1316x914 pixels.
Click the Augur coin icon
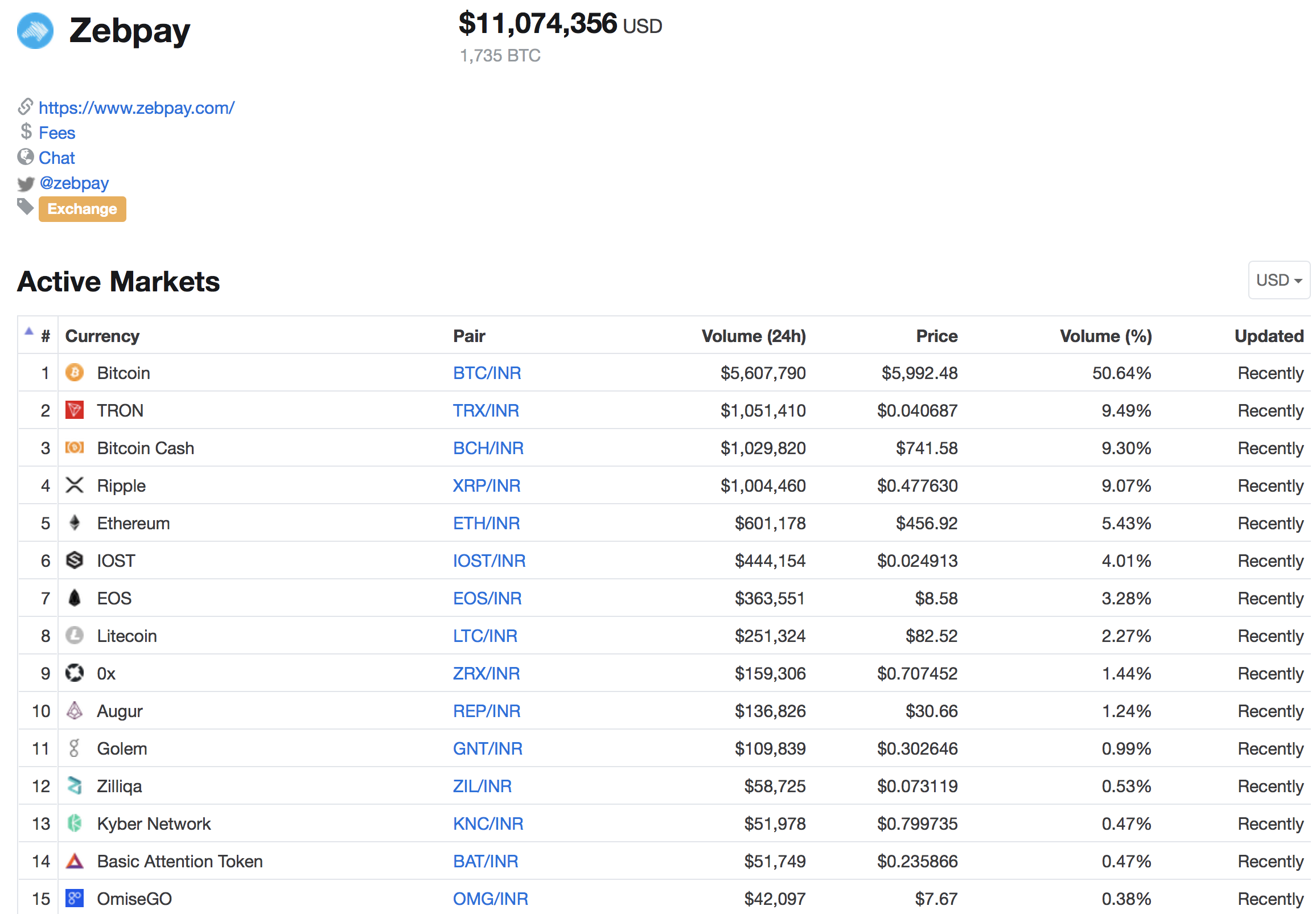(75, 711)
